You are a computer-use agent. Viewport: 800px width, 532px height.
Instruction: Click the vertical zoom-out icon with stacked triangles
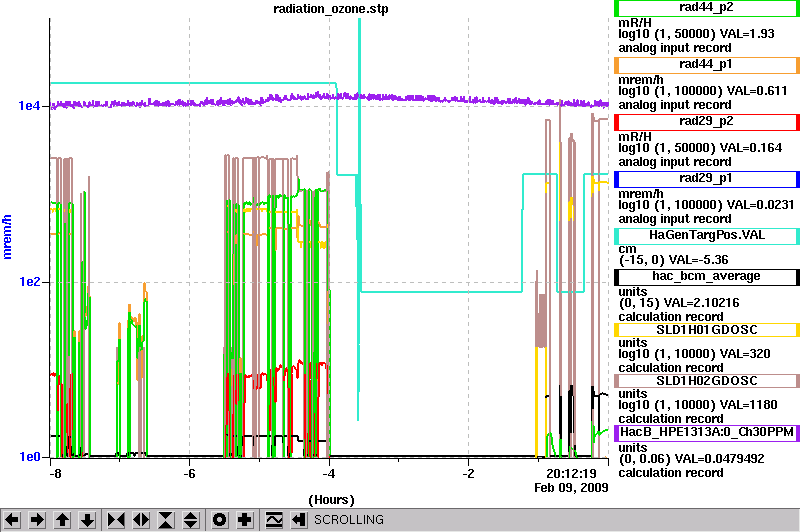point(191,520)
